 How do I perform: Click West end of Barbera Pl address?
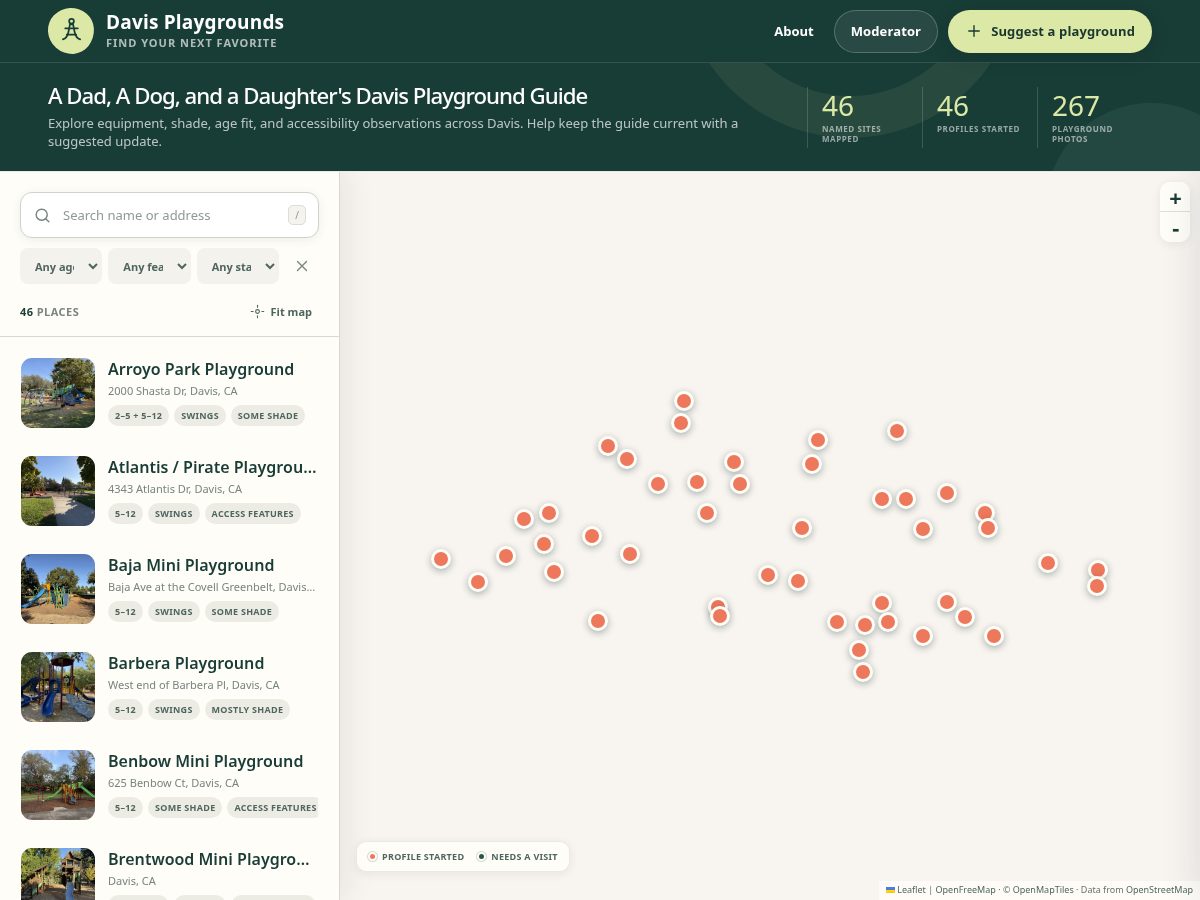(193, 685)
